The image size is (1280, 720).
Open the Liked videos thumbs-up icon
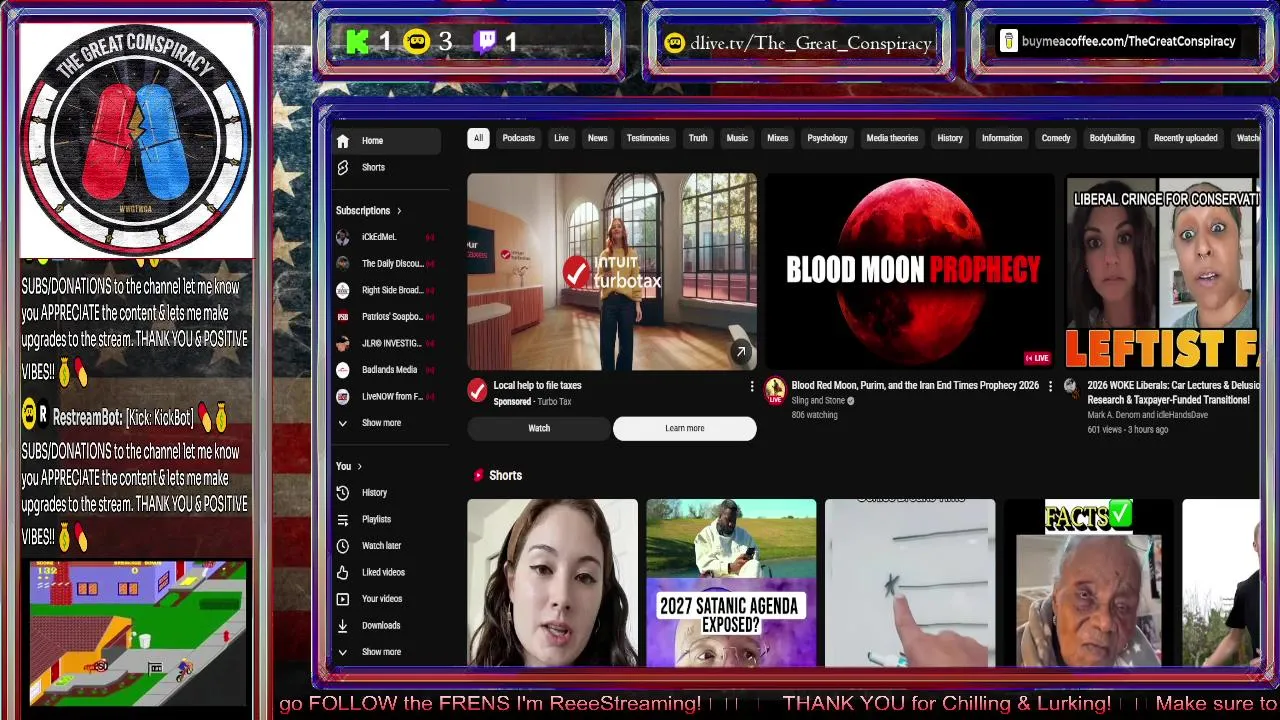(343, 572)
